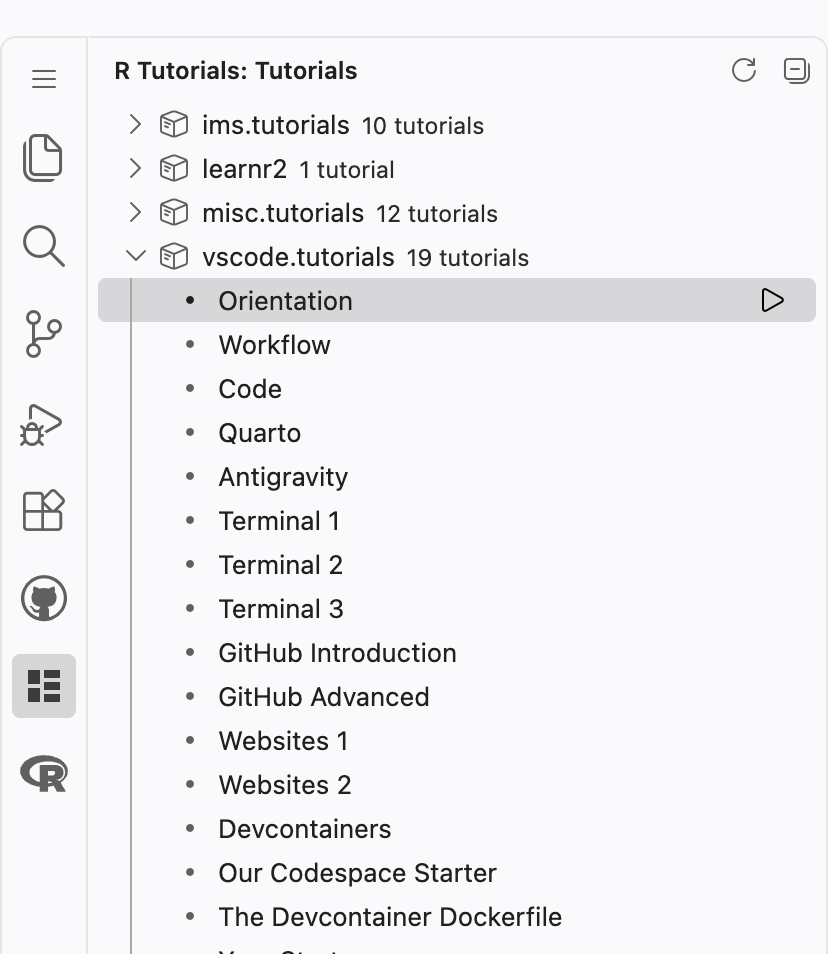The height and width of the screenshot is (954, 828).
Task: Open the Search magnifier icon
Action: pos(44,246)
